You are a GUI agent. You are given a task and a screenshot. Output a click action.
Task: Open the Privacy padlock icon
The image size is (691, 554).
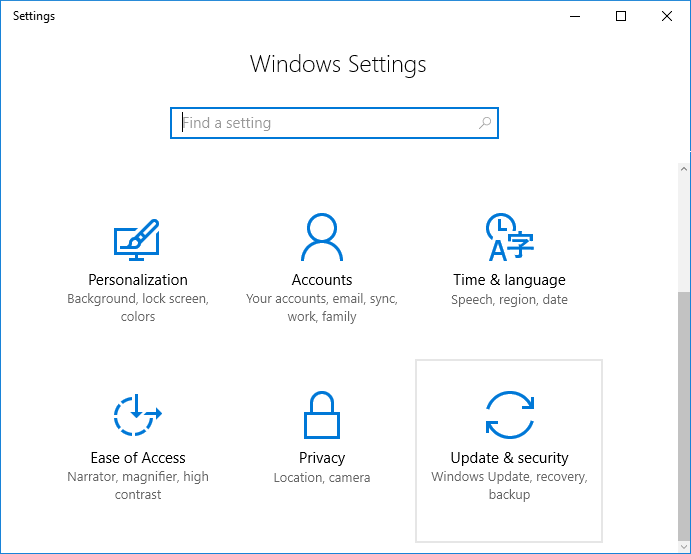pyautogui.click(x=322, y=415)
